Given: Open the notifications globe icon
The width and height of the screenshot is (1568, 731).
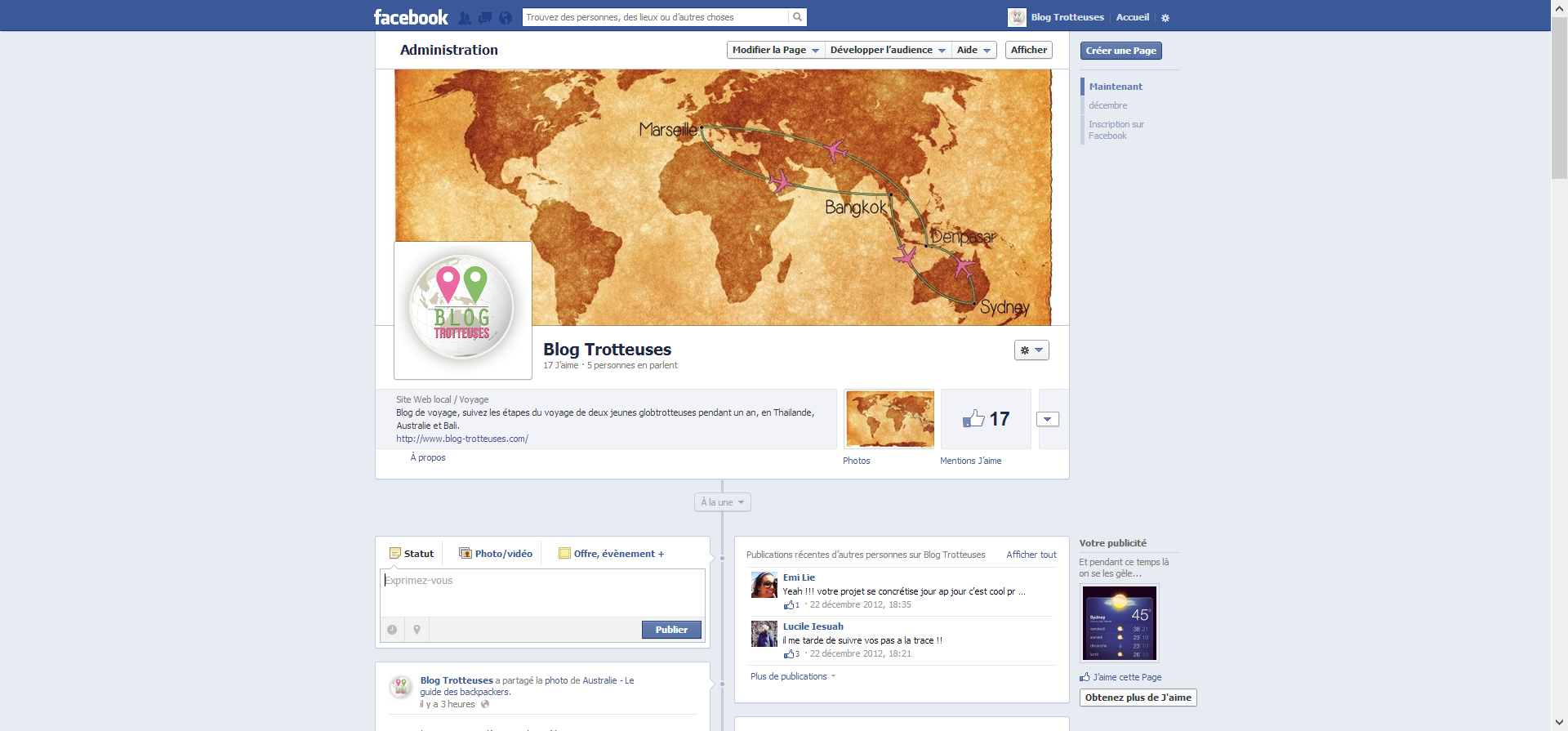Looking at the screenshot, I should (x=506, y=17).
